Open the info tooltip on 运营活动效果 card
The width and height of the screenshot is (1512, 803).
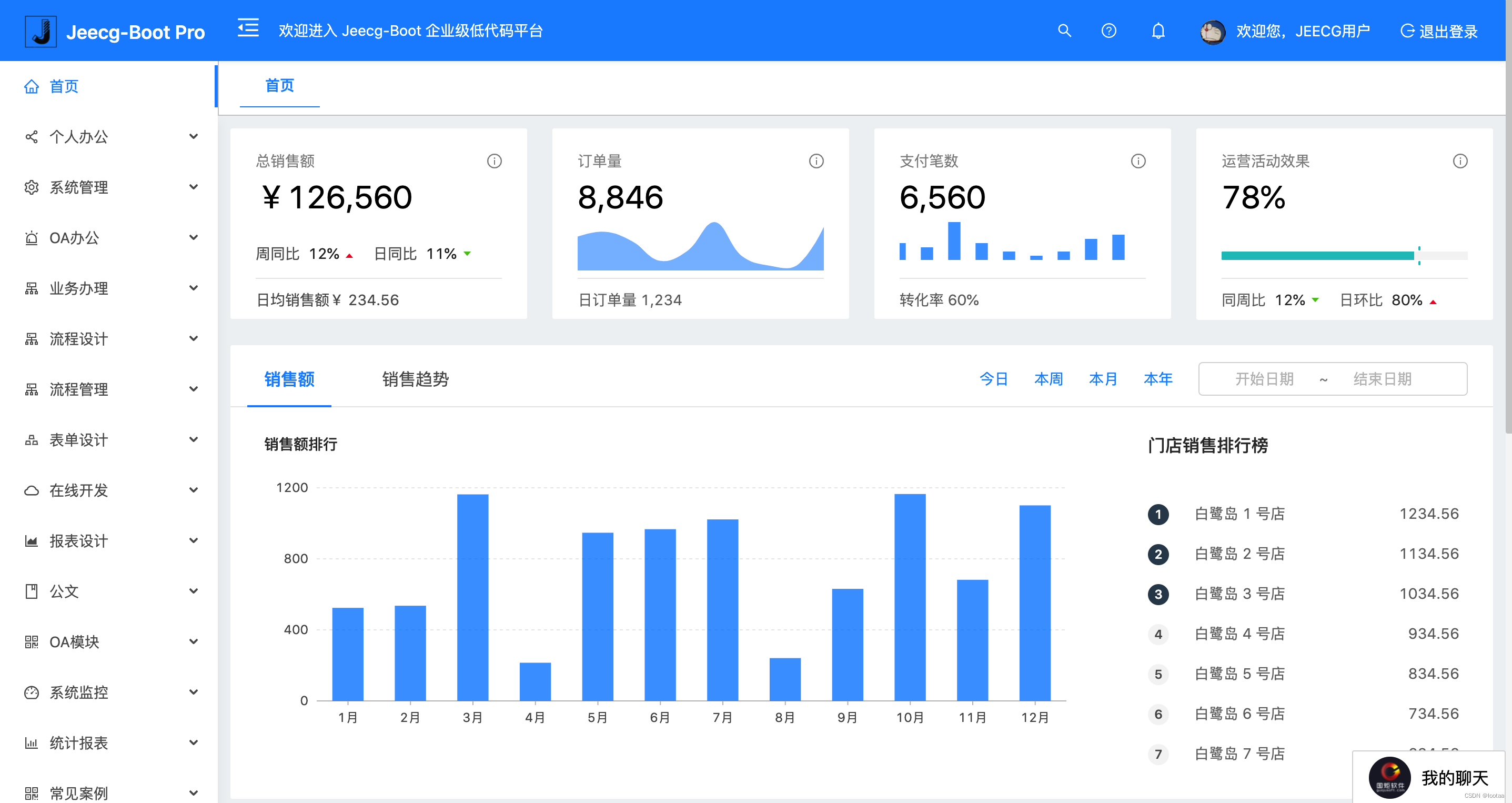pos(1461,160)
